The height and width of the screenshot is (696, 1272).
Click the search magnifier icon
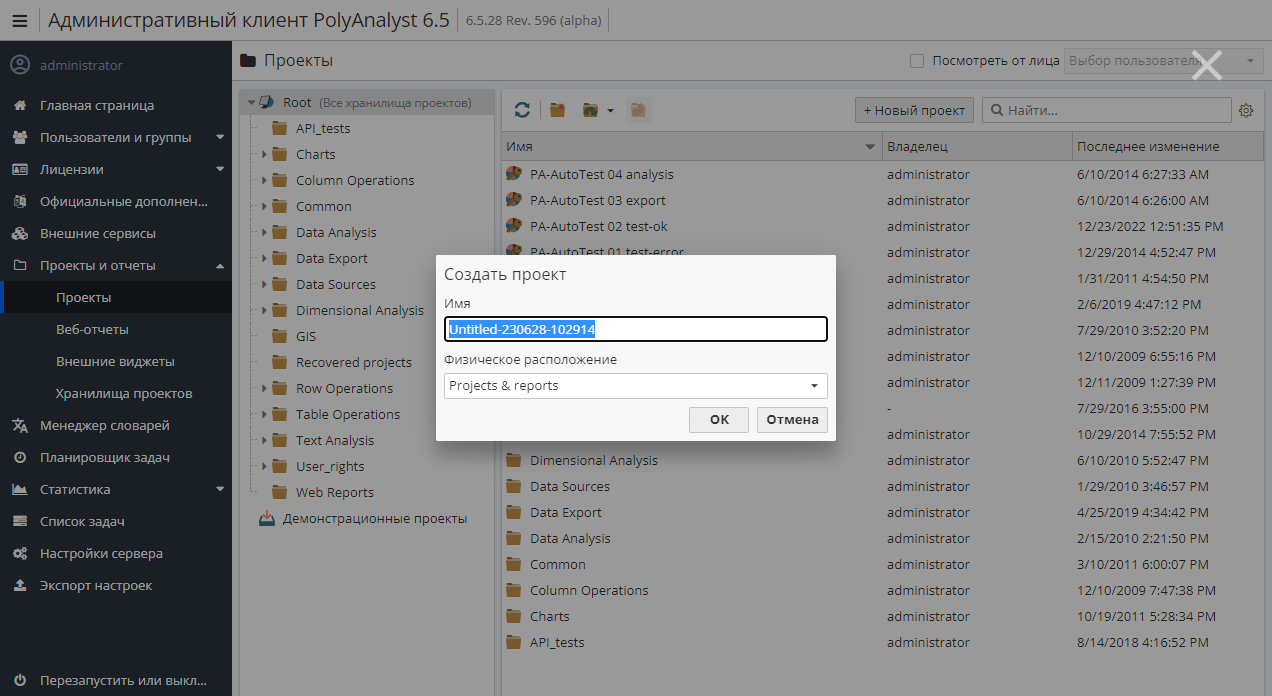[995, 110]
